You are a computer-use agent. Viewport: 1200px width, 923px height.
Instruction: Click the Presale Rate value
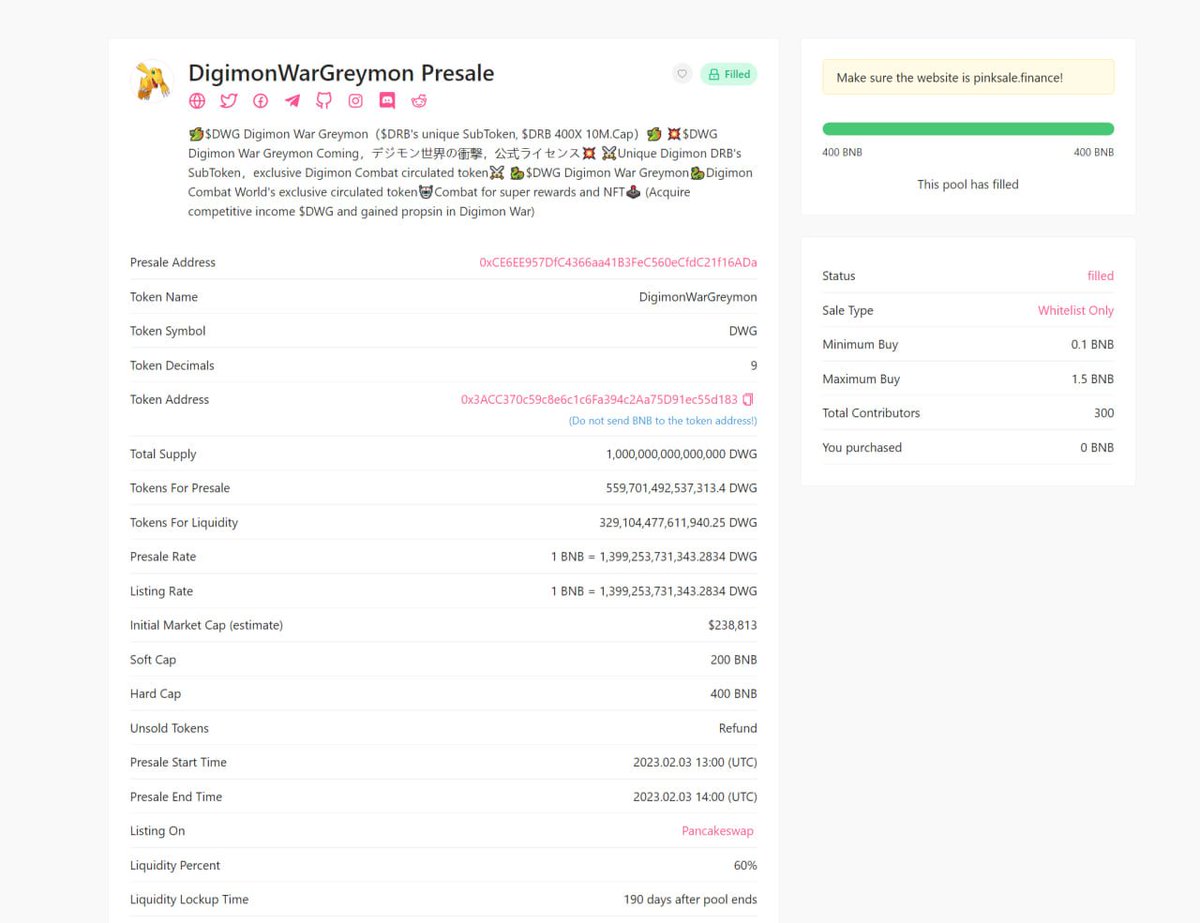tap(654, 557)
